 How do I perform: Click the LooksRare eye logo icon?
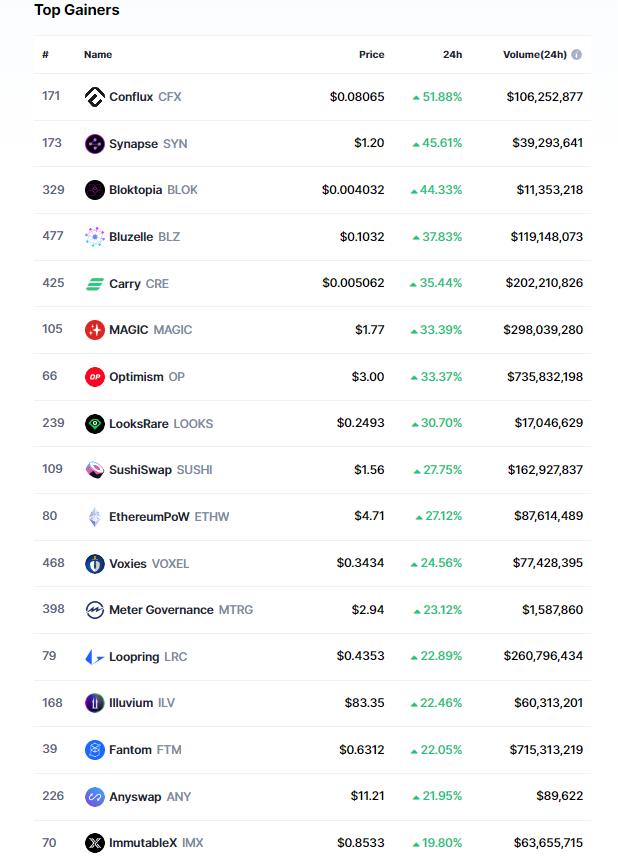94,424
